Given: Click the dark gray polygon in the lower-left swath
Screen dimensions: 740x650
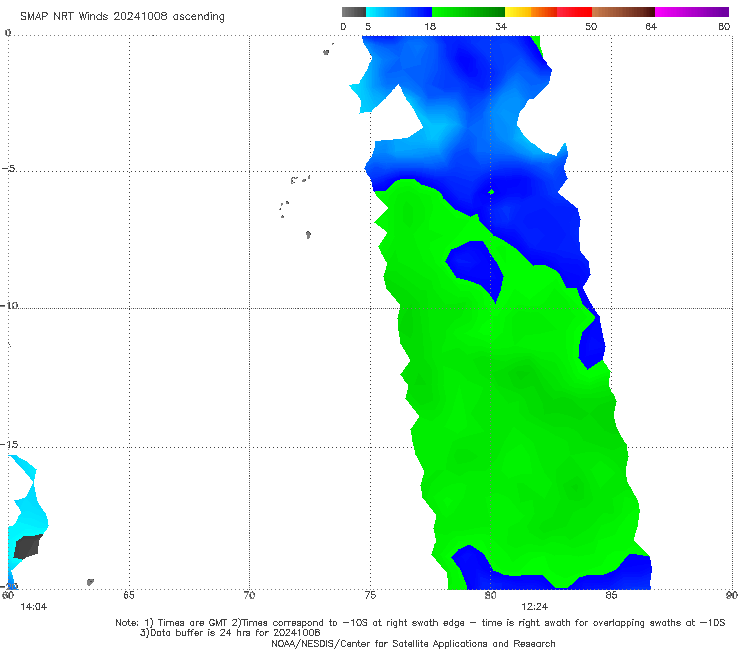Looking at the screenshot, I should [x=28, y=547].
